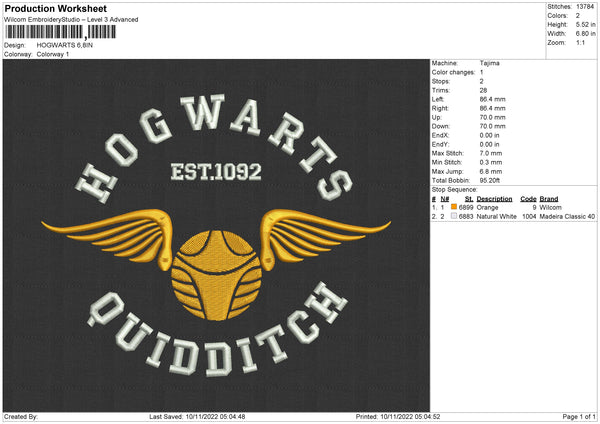
Task: Select the 'Madeira Classic 40' brand cell
Action: (x=567, y=217)
